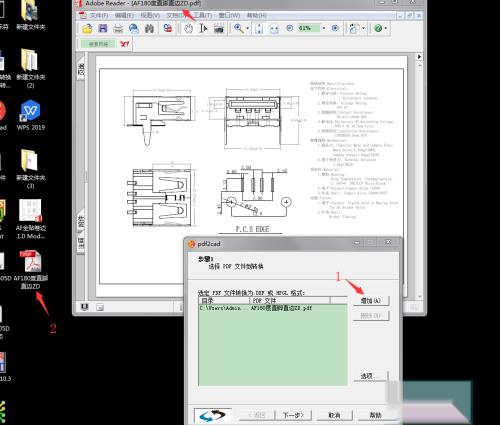Image resolution: width=500 pixels, height=425 pixels.
Task: Click the 下一步 next button
Action: (293, 415)
